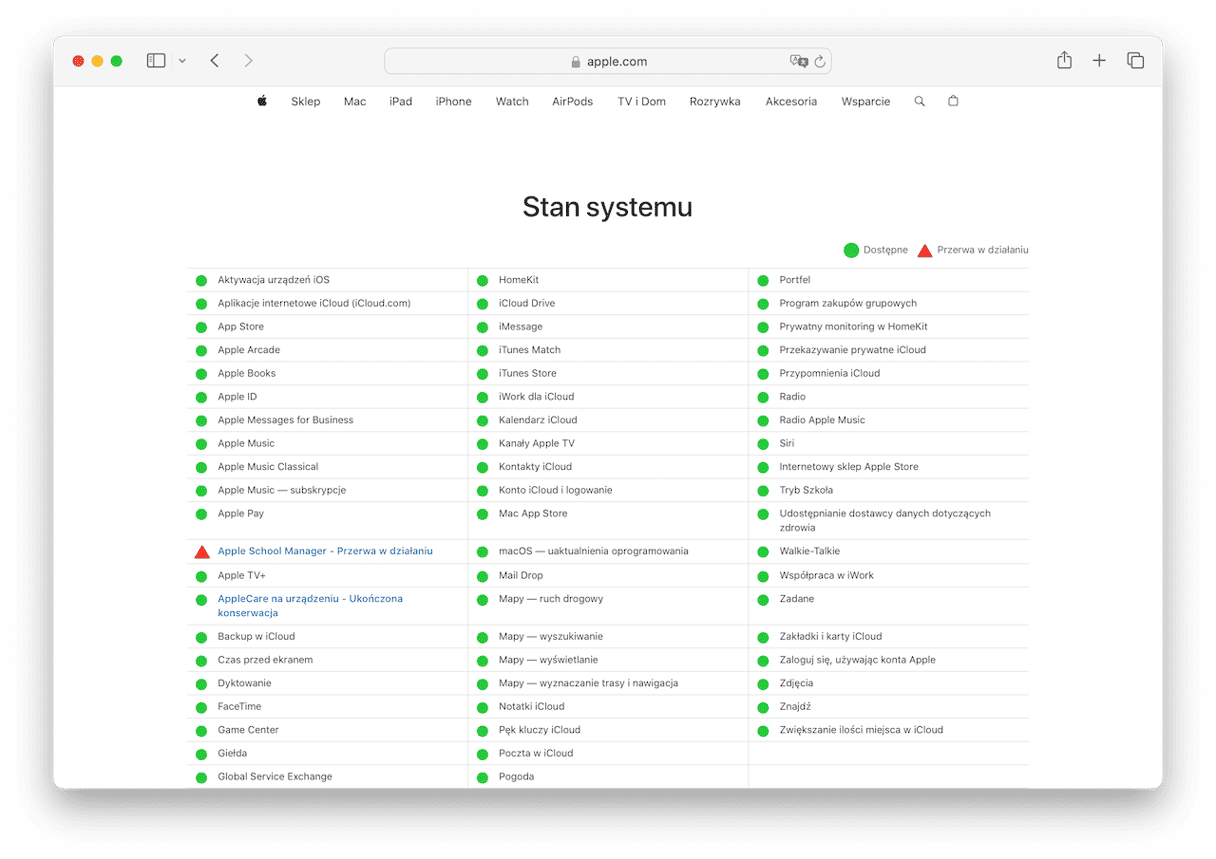
Task: Click the Stan systemu heading
Action: coord(608,207)
